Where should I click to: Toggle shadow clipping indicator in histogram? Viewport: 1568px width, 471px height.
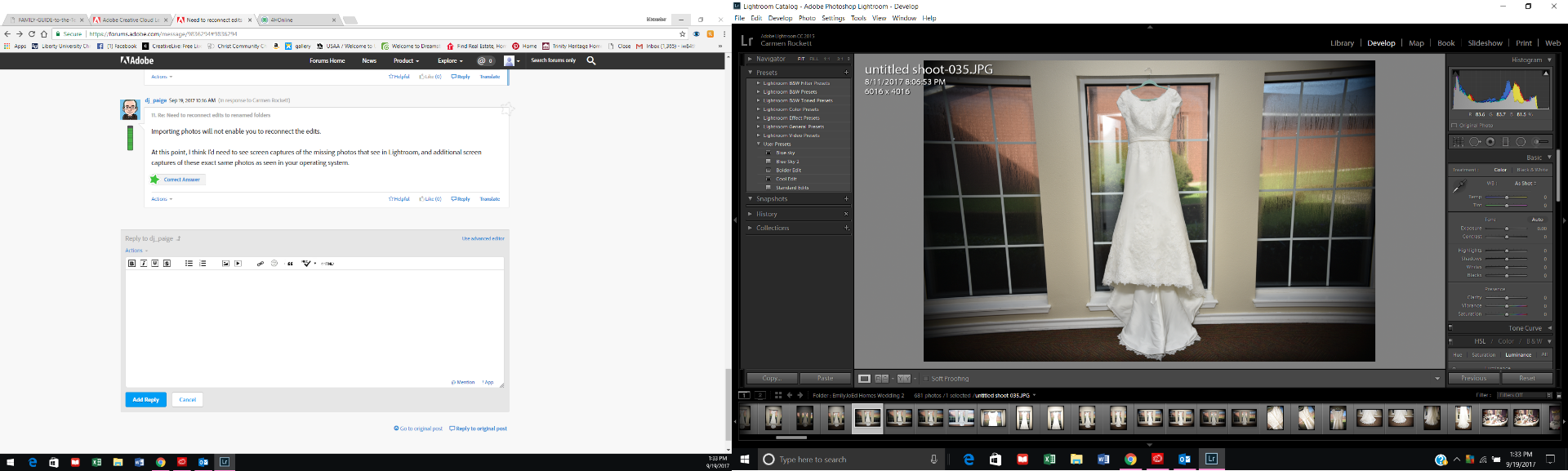click(1454, 73)
